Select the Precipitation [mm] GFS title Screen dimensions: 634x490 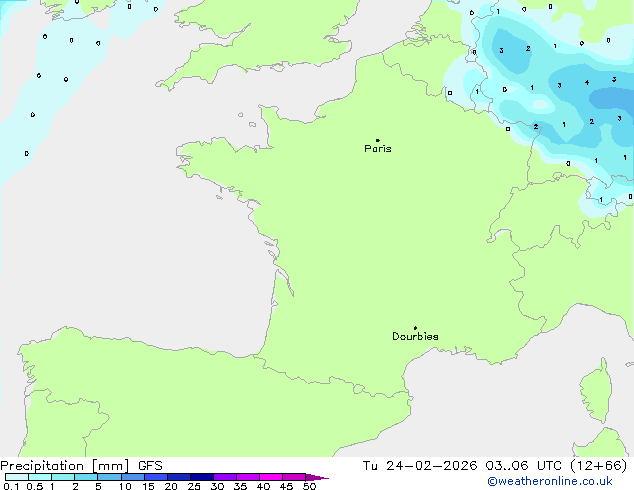[x=81, y=466]
